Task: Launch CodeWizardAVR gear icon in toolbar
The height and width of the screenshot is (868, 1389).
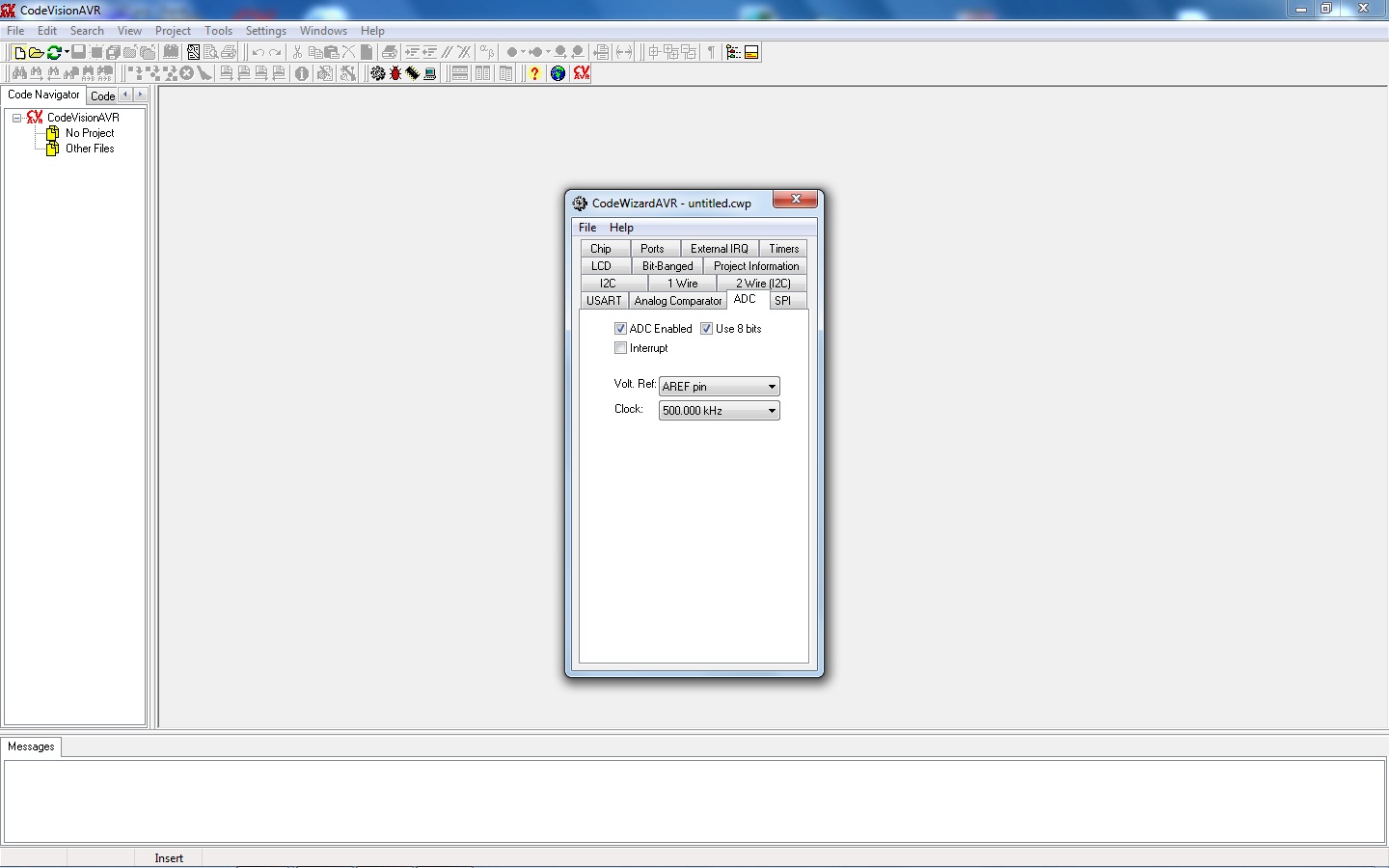Action: pyautogui.click(x=378, y=73)
